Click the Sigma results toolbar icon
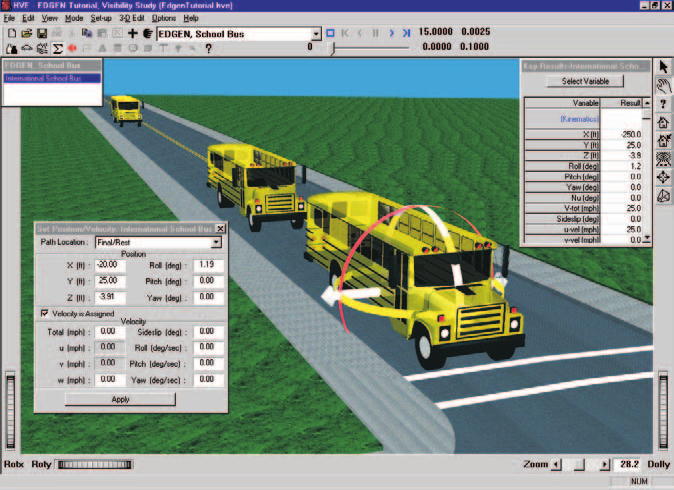 coord(57,49)
